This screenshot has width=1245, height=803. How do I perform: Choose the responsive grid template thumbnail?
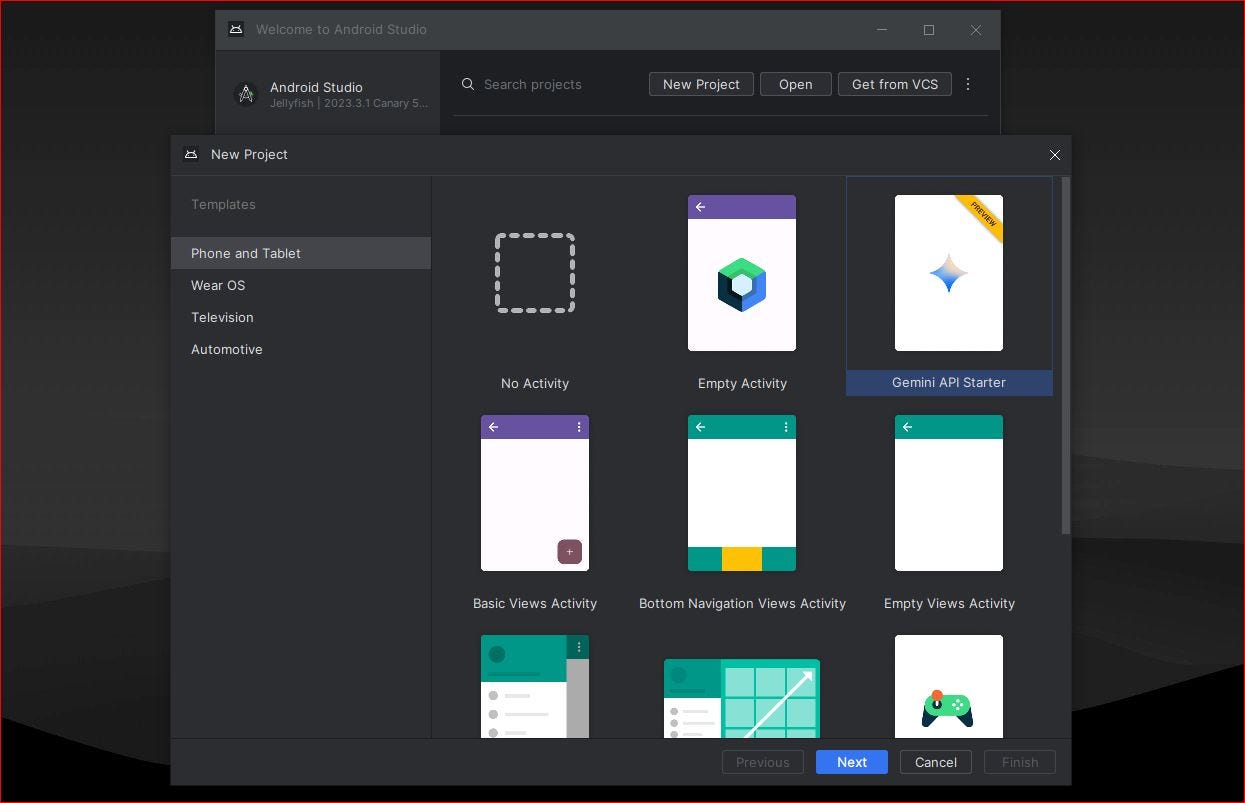click(742, 698)
